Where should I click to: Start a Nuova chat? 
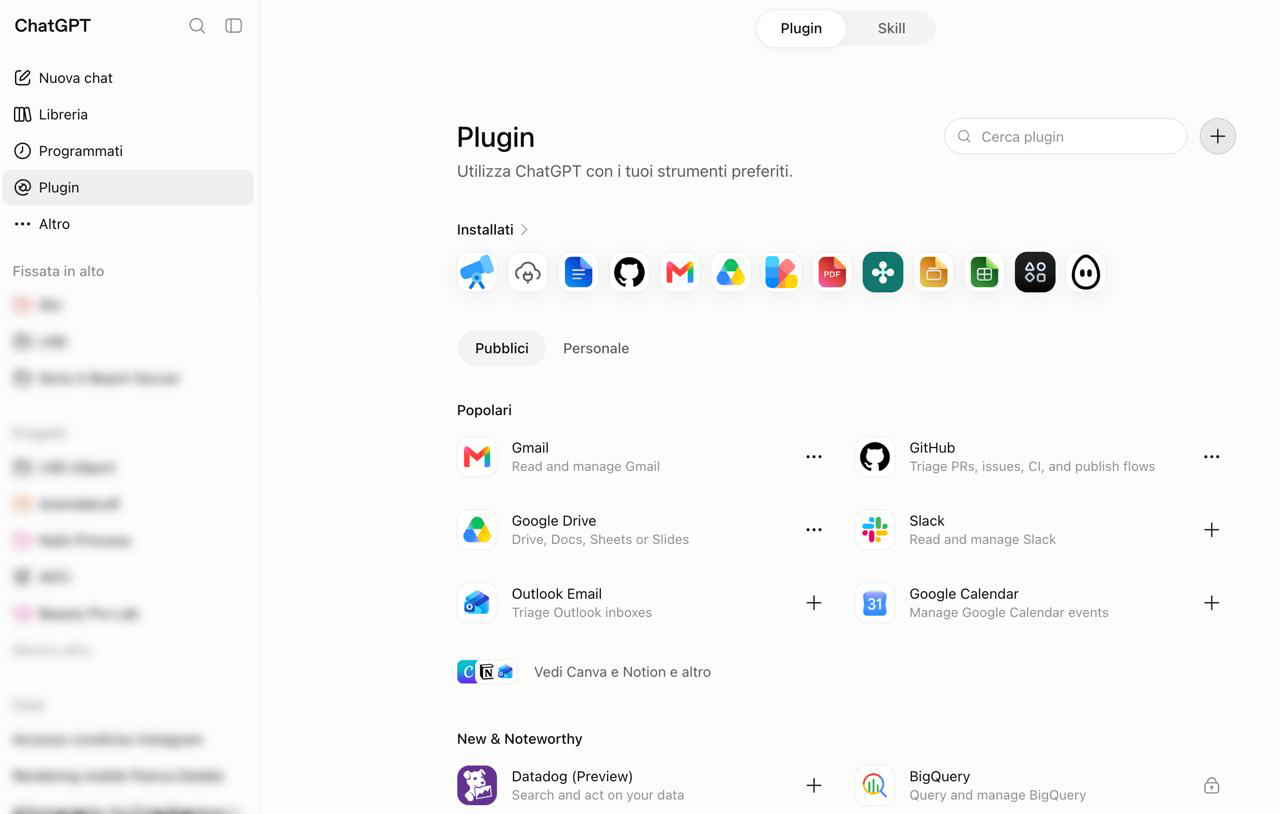pos(128,78)
